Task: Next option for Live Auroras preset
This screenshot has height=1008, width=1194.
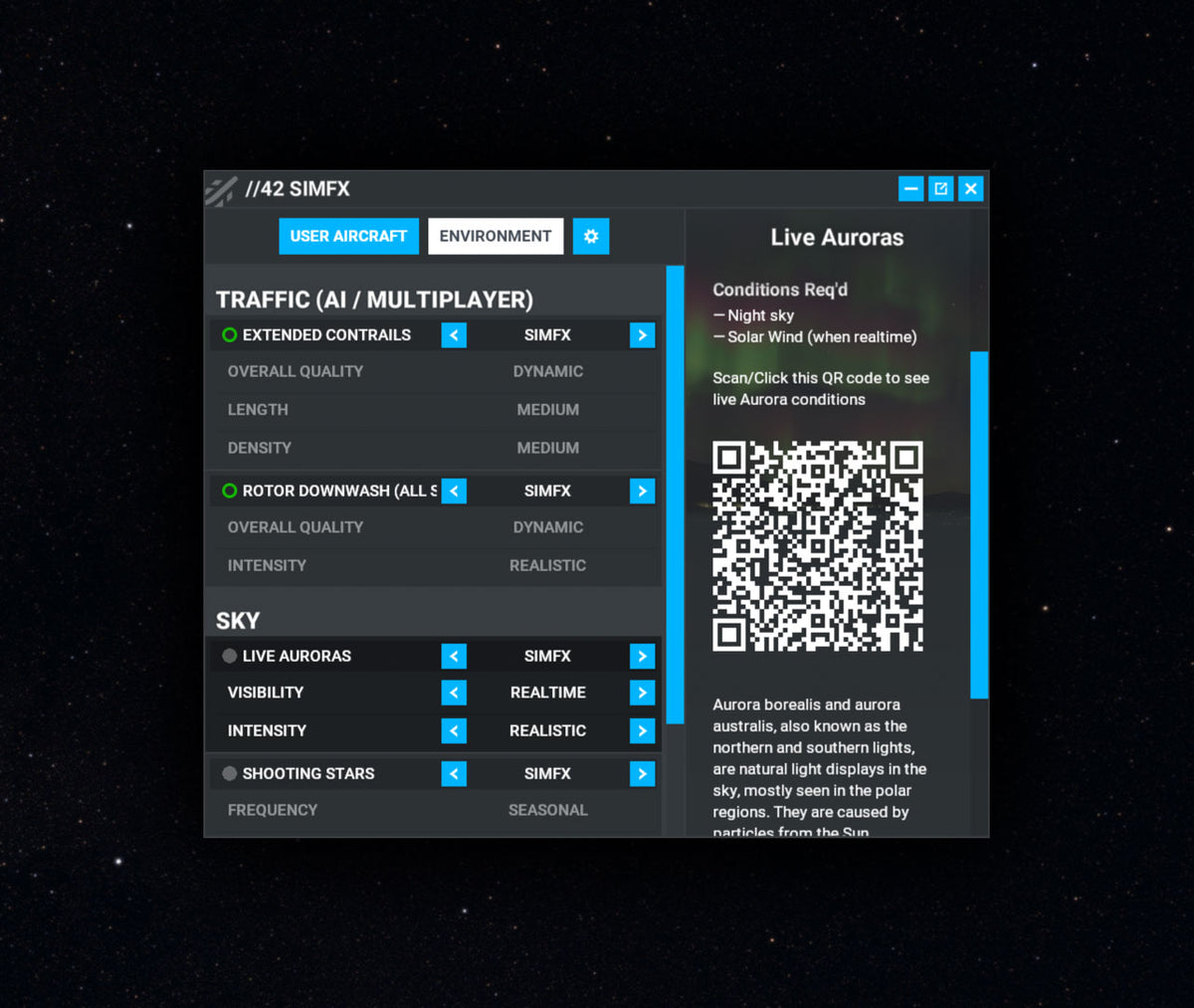Action: [x=642, y=656]
